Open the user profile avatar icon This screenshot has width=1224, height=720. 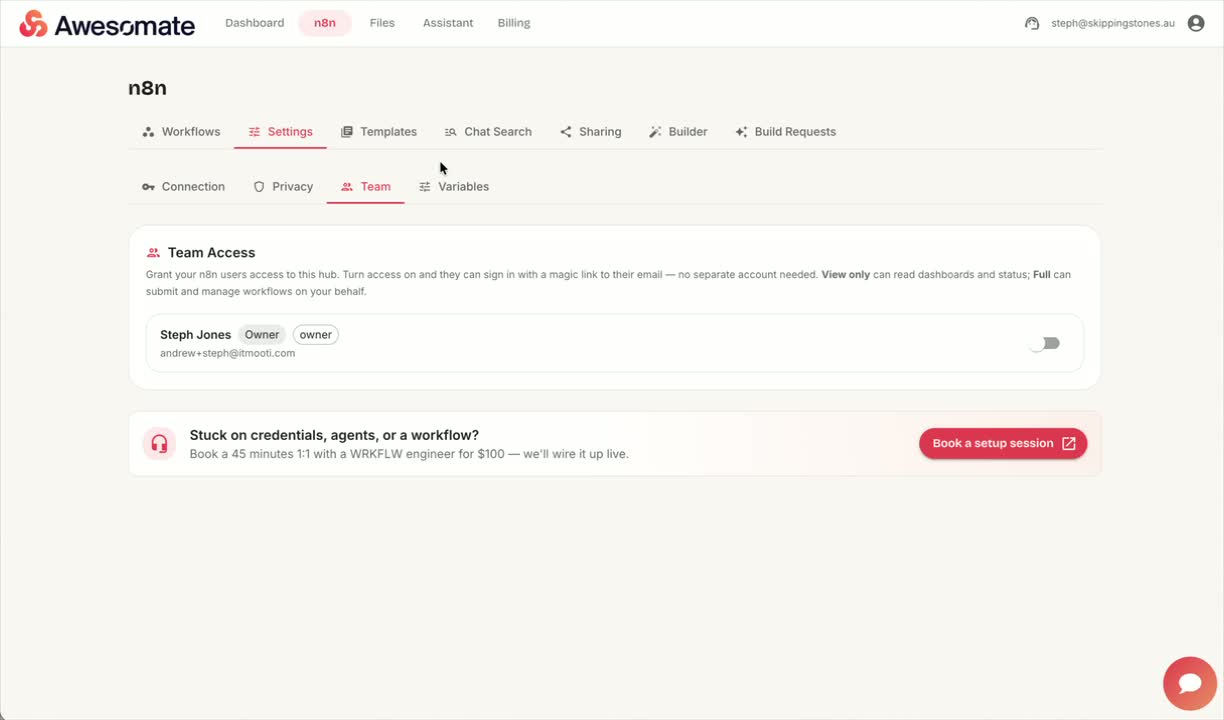coord(1196,23)
